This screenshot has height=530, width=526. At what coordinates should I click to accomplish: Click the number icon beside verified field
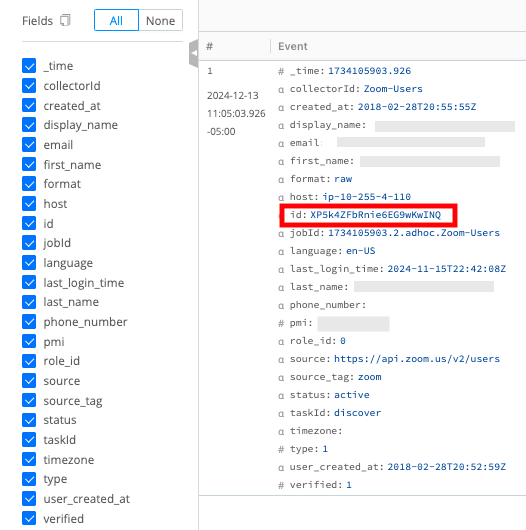click(x=281, y=486)
